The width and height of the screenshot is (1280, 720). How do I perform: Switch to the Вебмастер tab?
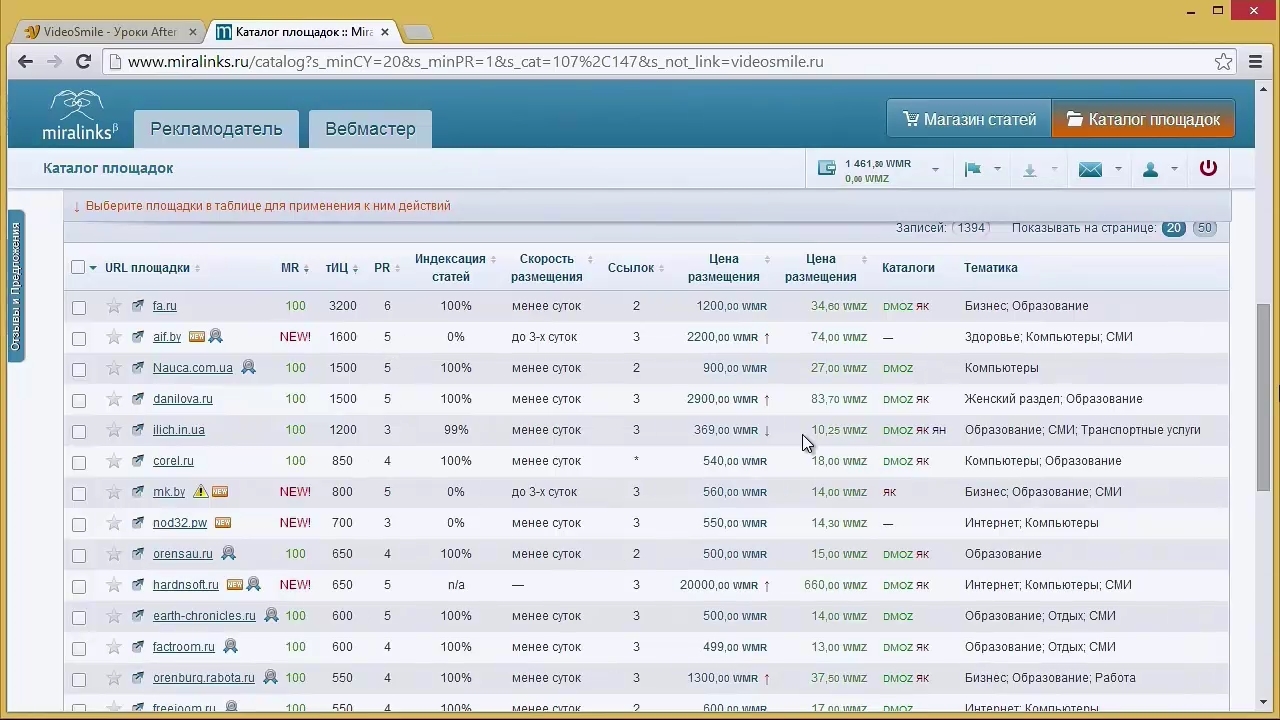370,129
